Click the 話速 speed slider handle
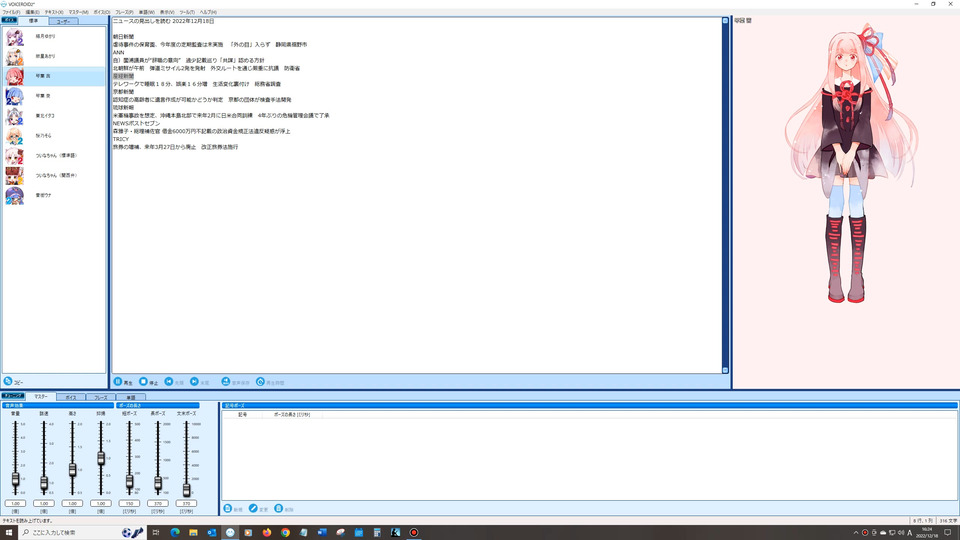This screenshot has height=540, width=960. click(x=44, y=483)
